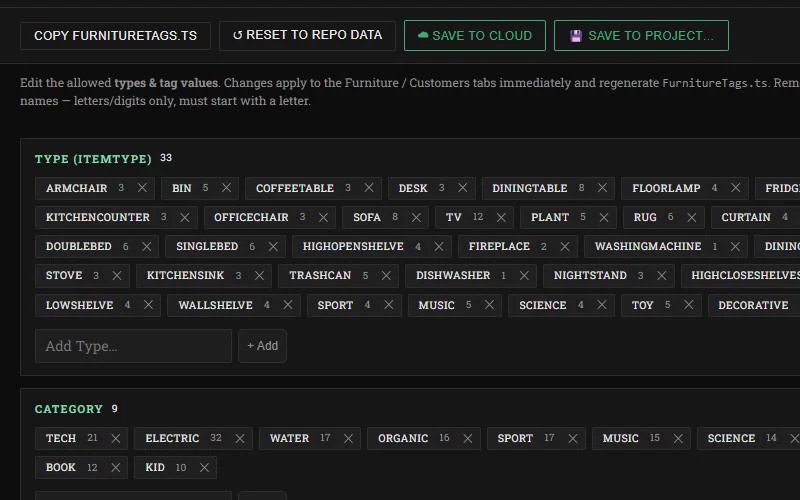The image size is (800, 500).
Task: Click X on the DISHWASHER tag
Action: 524,276
